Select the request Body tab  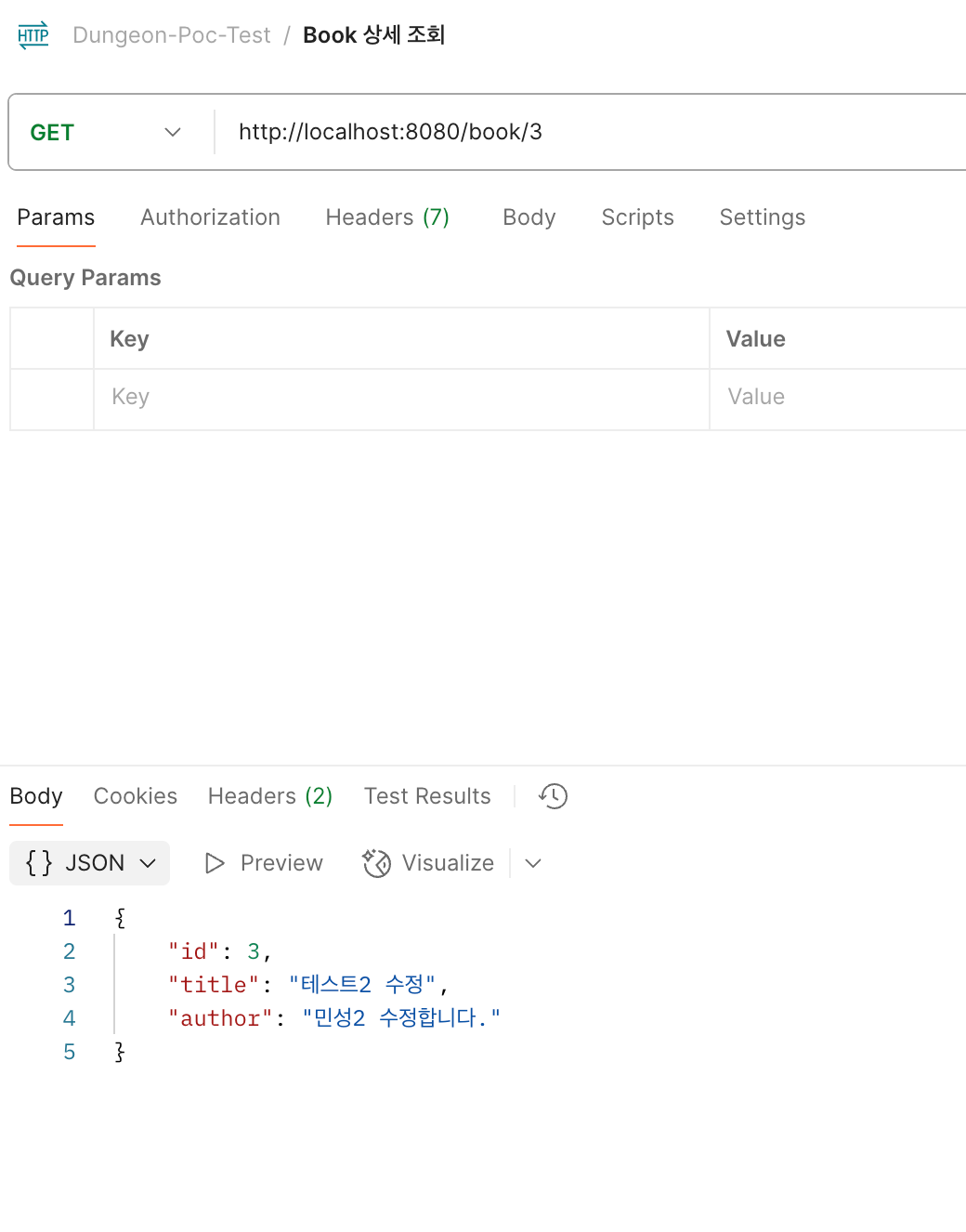click(529, 217)
